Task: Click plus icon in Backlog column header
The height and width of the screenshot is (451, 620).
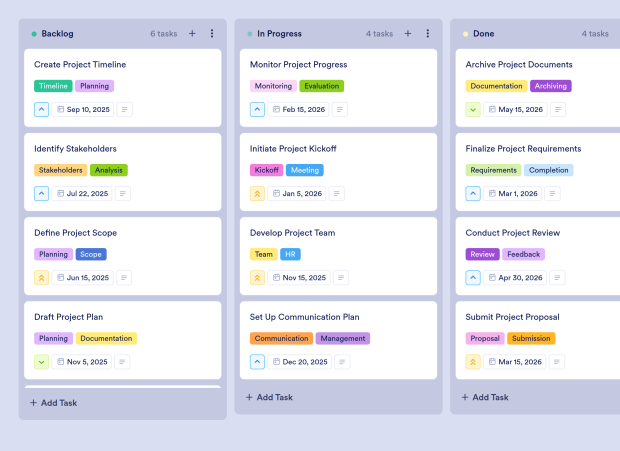Action: 192,33
